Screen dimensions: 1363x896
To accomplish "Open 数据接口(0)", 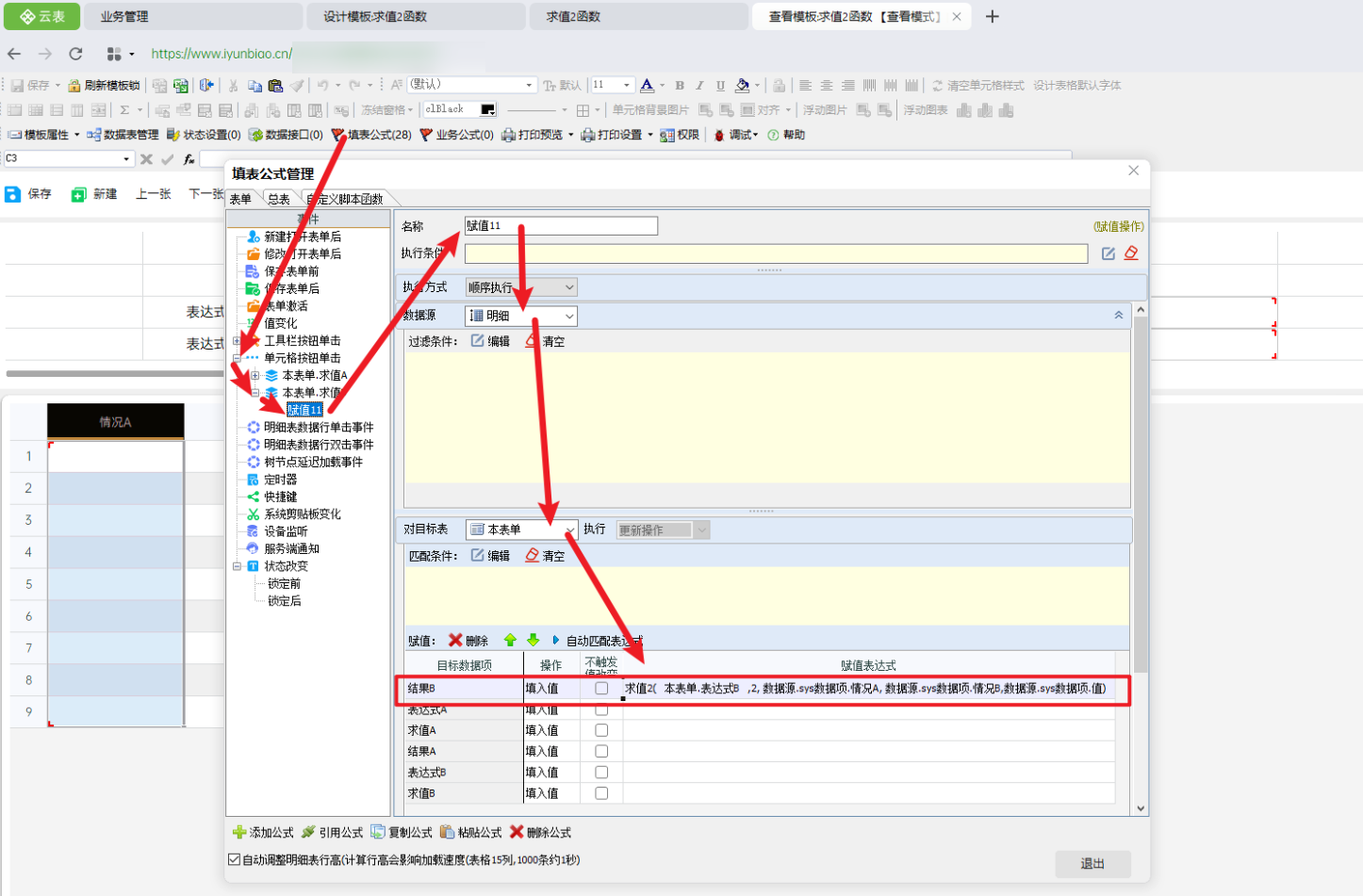I will click(286, 135).
